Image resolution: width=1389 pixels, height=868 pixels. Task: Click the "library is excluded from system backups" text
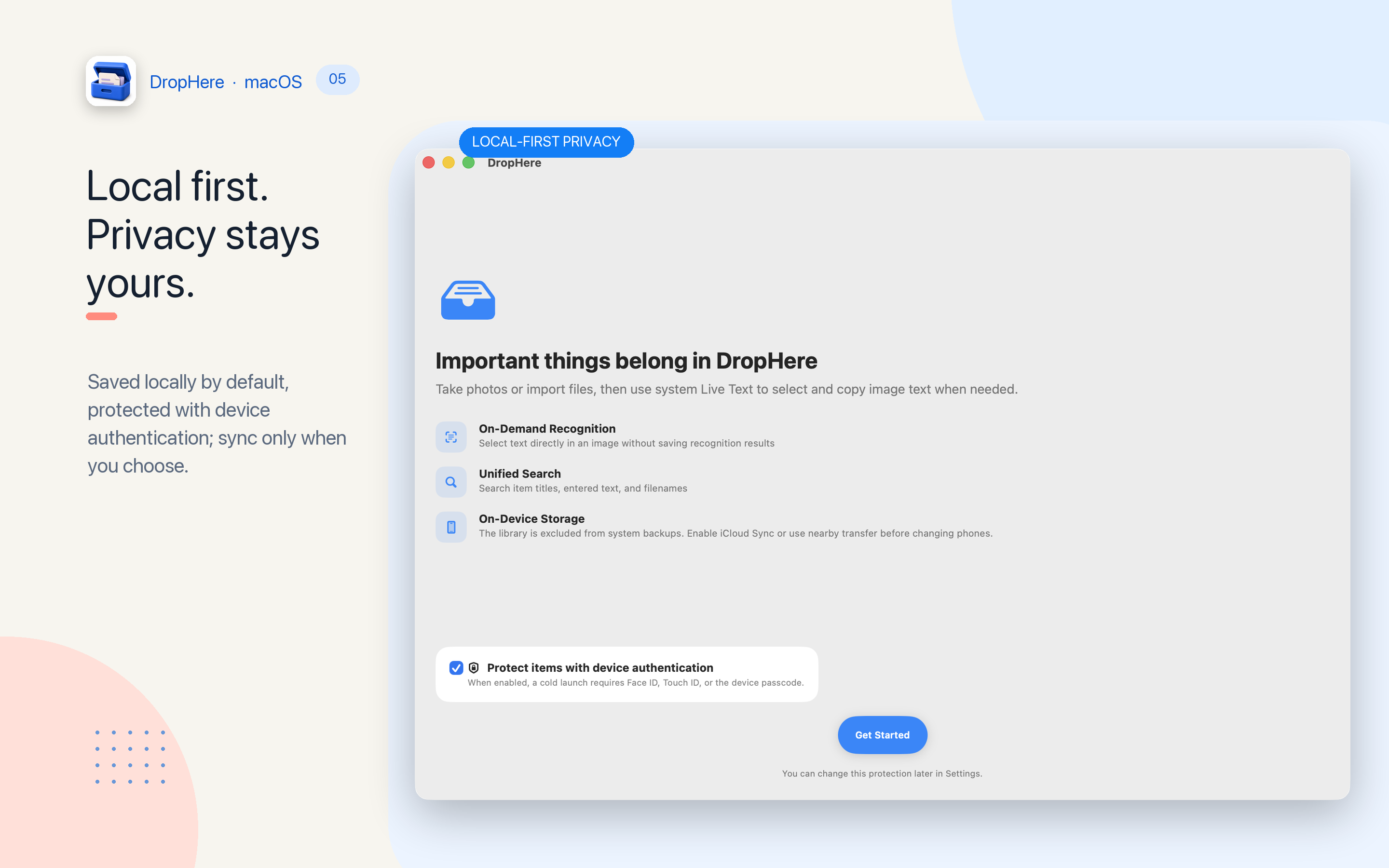click(x=736, y=533)
